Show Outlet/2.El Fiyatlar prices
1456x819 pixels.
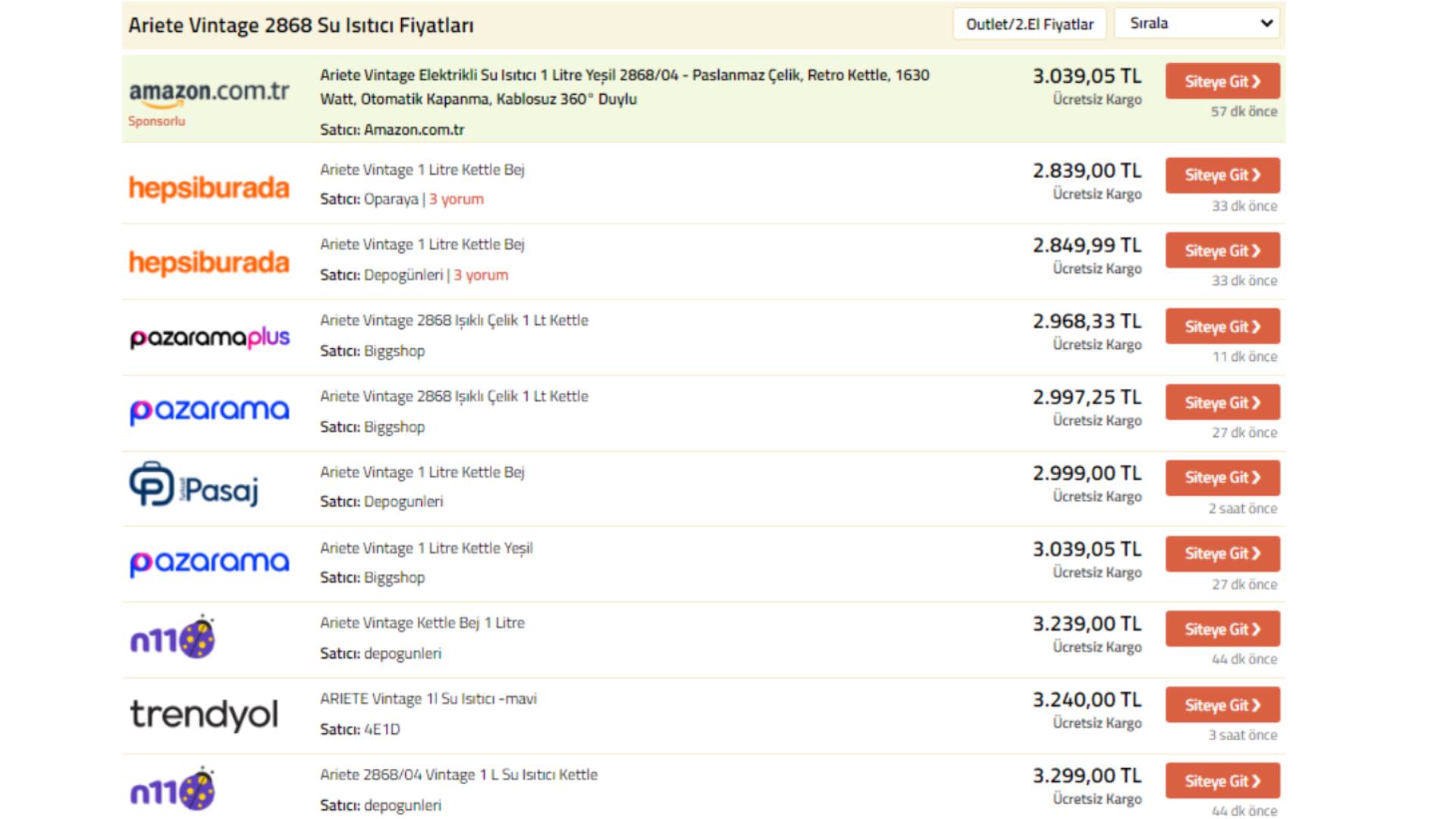point(1030,24)
